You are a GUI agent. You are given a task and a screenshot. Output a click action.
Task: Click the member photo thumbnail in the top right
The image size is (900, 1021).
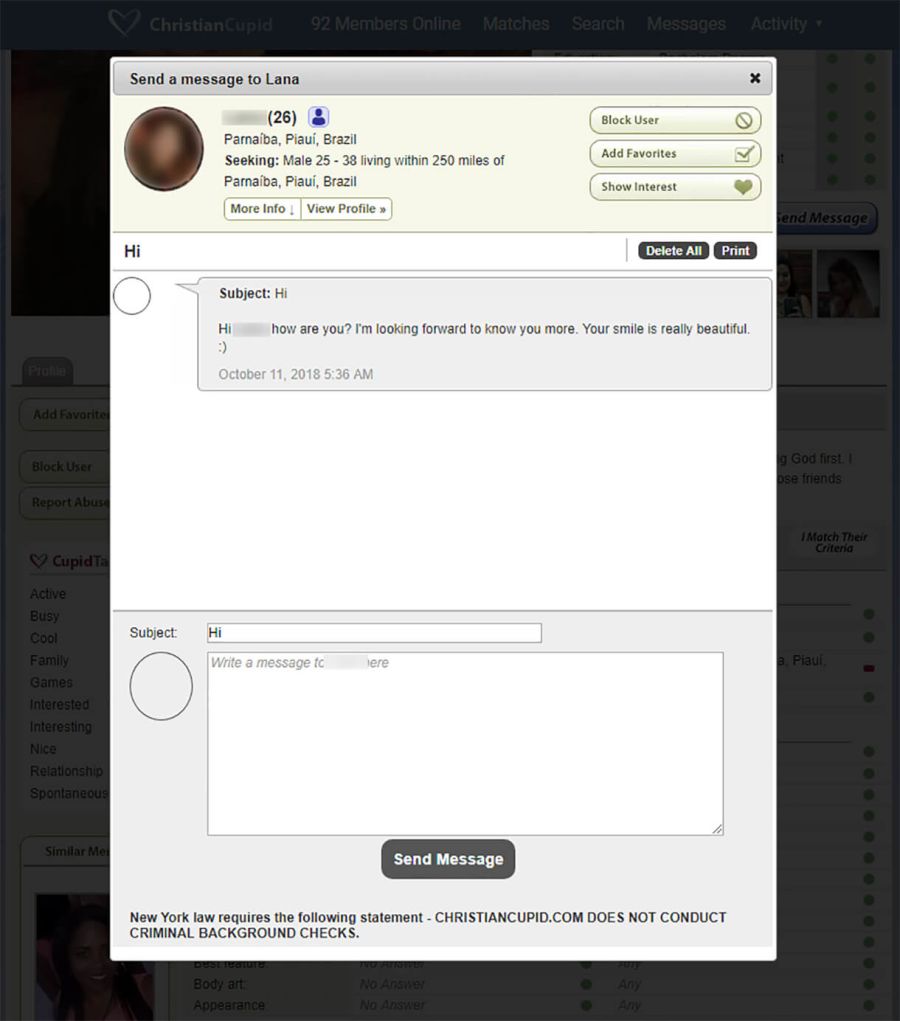click(x=848, y=284)
